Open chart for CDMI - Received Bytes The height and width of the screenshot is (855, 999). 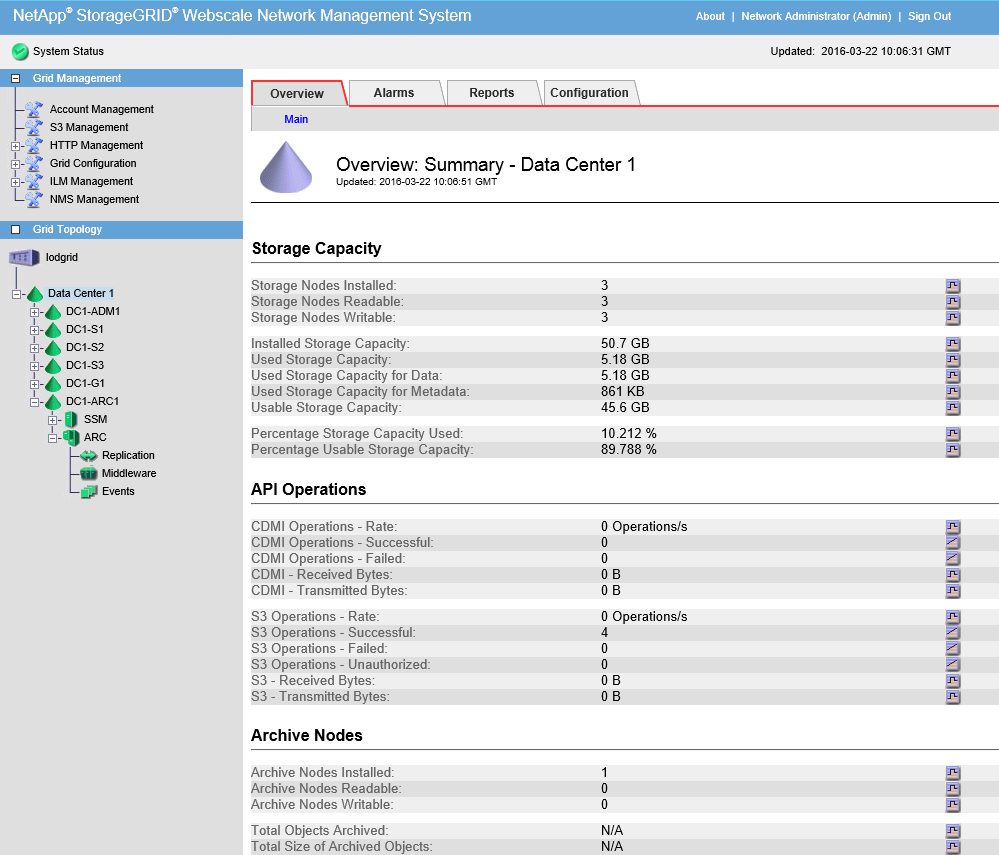click(952, 575)
